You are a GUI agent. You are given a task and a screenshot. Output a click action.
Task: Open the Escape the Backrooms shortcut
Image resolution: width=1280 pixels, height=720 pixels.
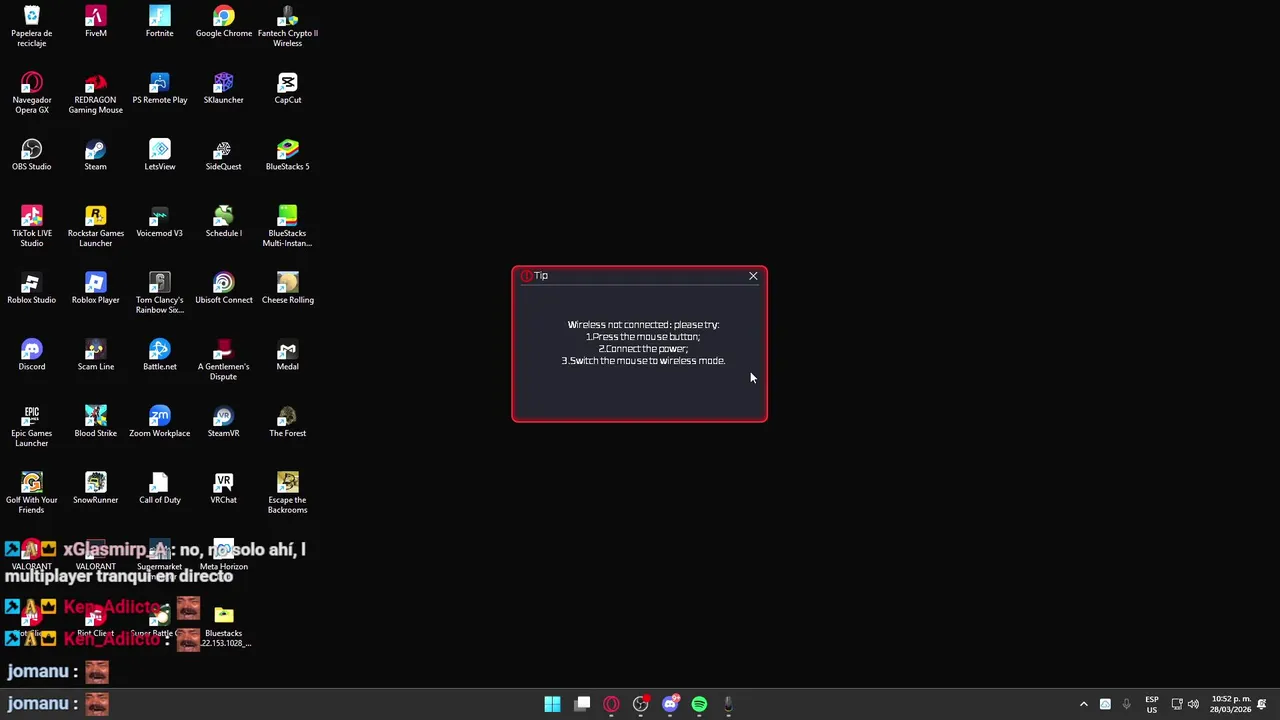(x=287, y=493)
